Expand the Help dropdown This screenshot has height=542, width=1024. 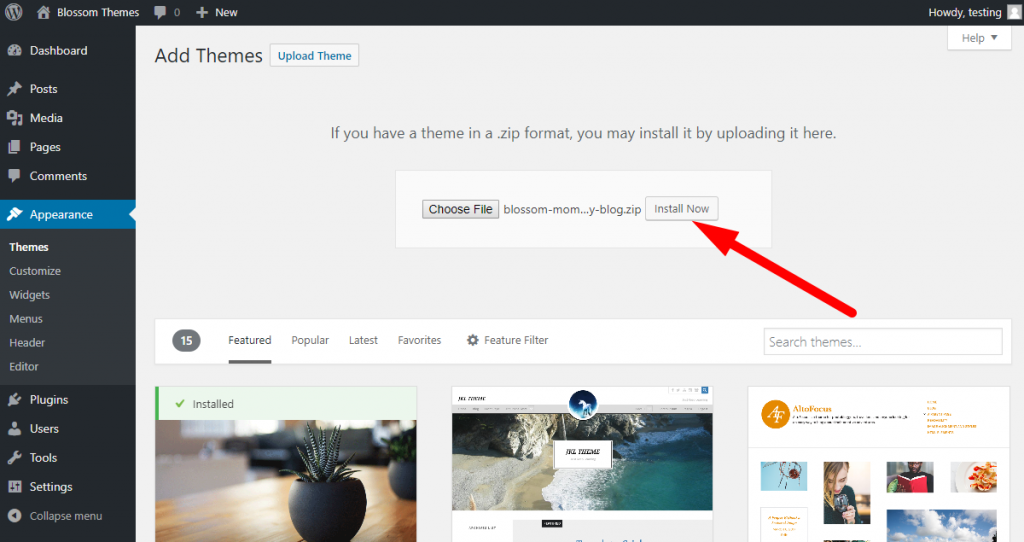pos(979,38)
